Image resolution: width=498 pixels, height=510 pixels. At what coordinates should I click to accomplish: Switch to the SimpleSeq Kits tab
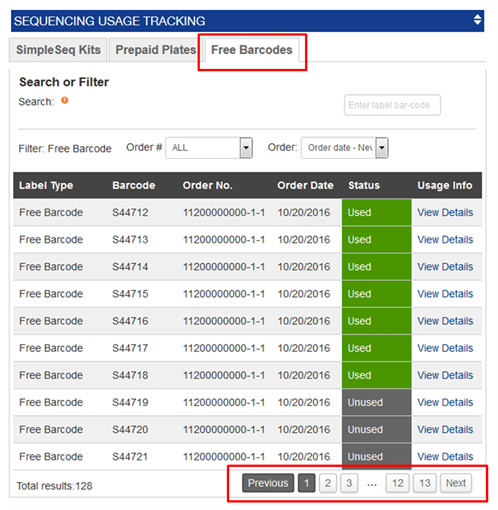click(58, 50)
